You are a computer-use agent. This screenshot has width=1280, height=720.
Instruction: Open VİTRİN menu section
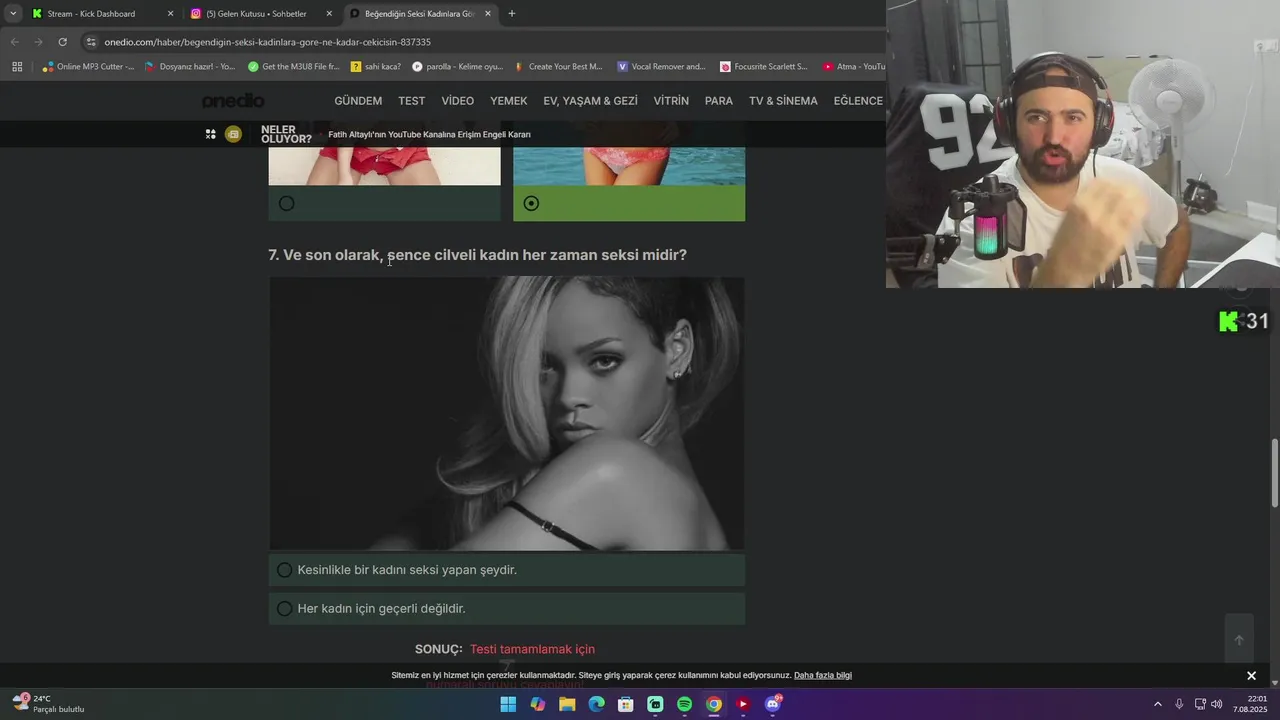[x=671, y=101]
